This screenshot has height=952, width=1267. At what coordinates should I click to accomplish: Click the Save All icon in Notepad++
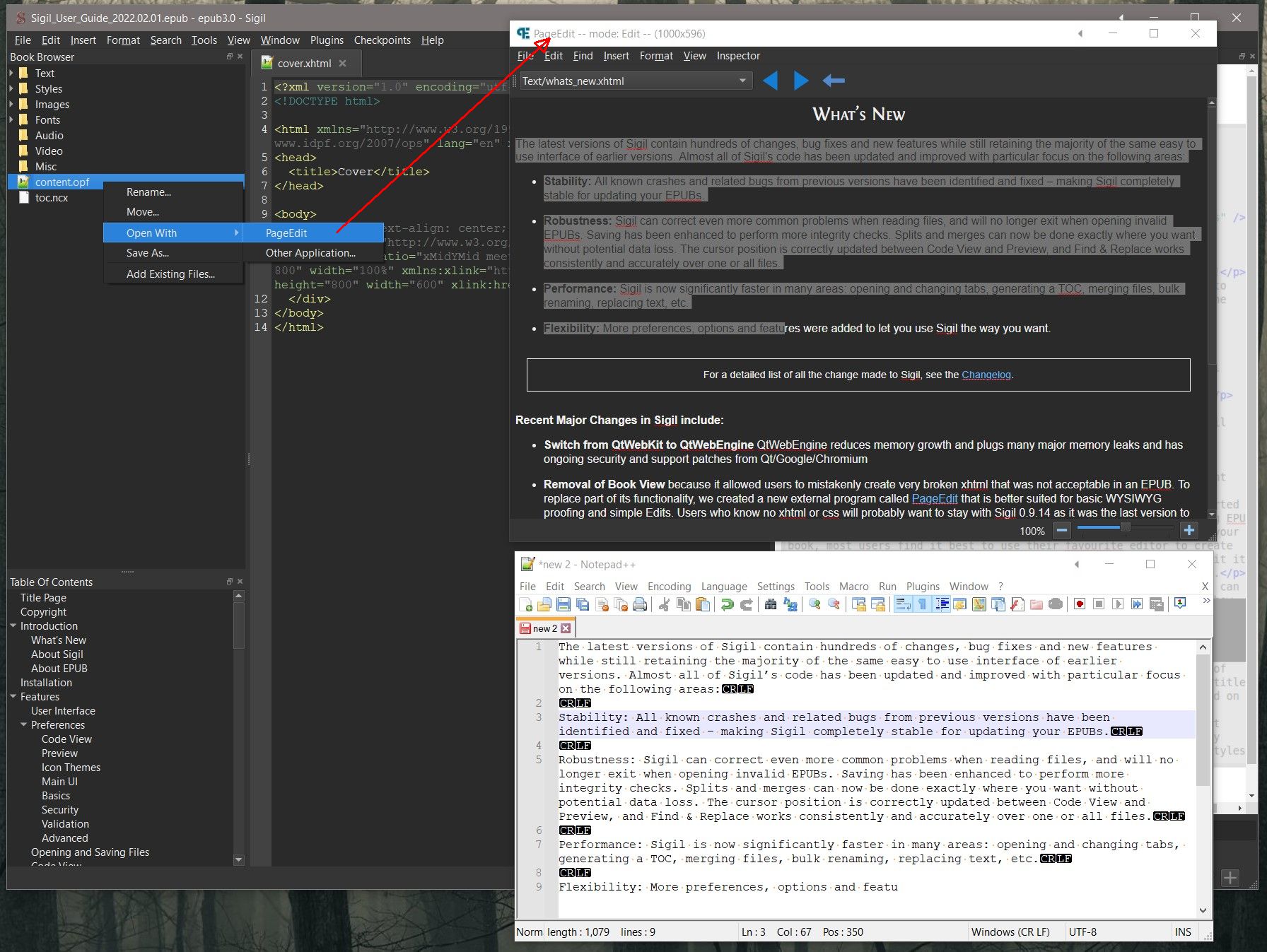pos(583,604)
